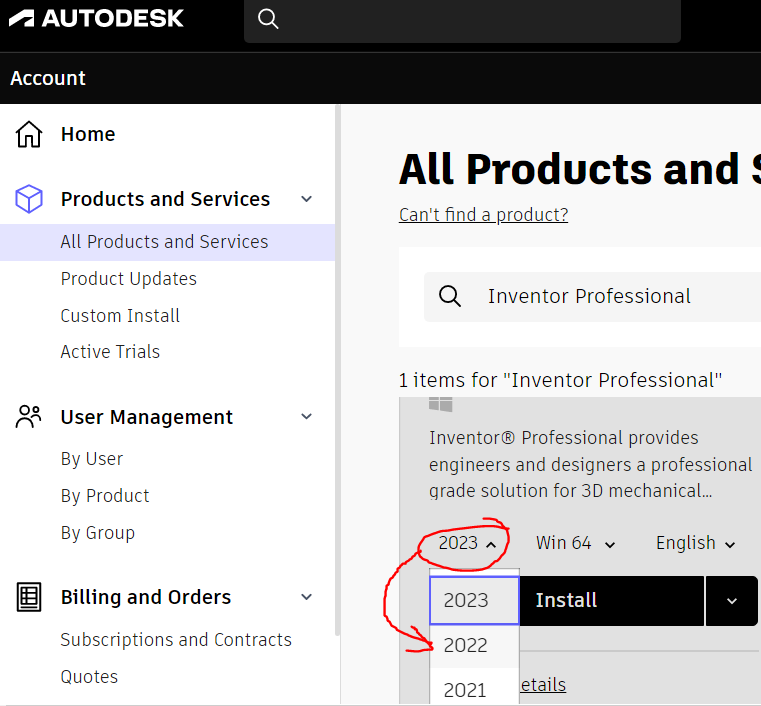Select 2022 from the version list

[466, 645]
